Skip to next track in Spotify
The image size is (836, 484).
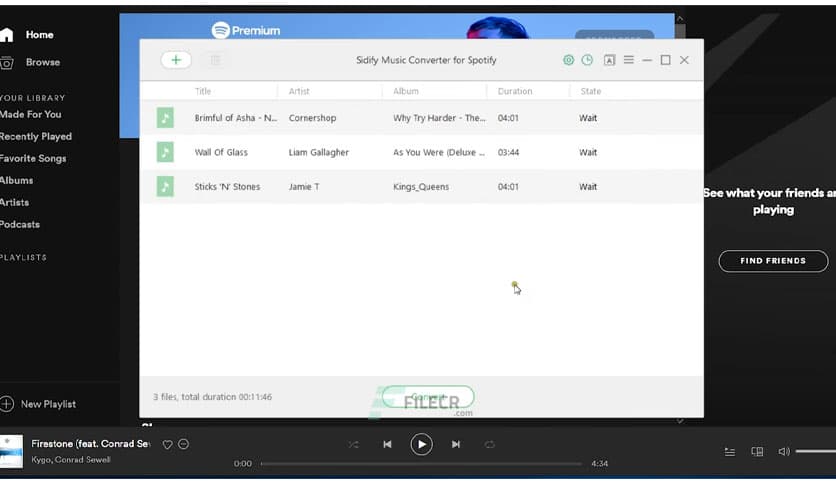click(456, 445)
